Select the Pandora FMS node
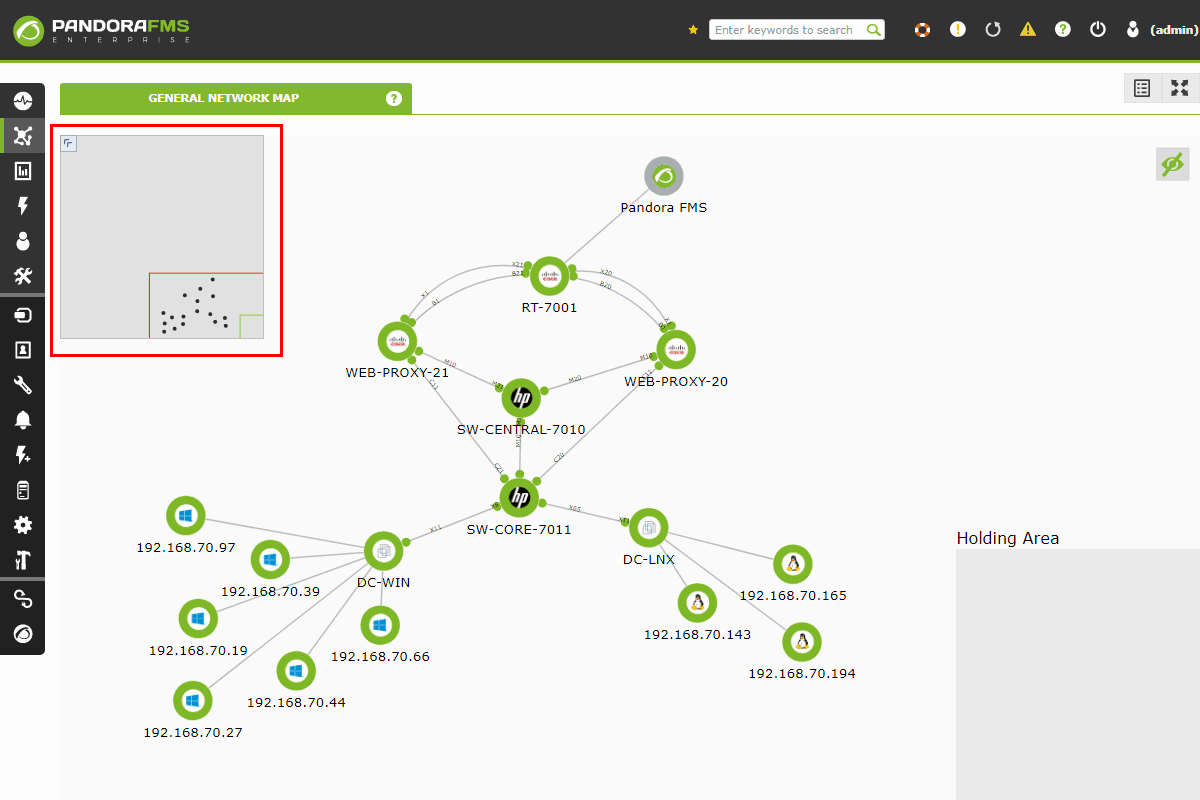This screenshot has width=1200, height=800. coord(664,177)
